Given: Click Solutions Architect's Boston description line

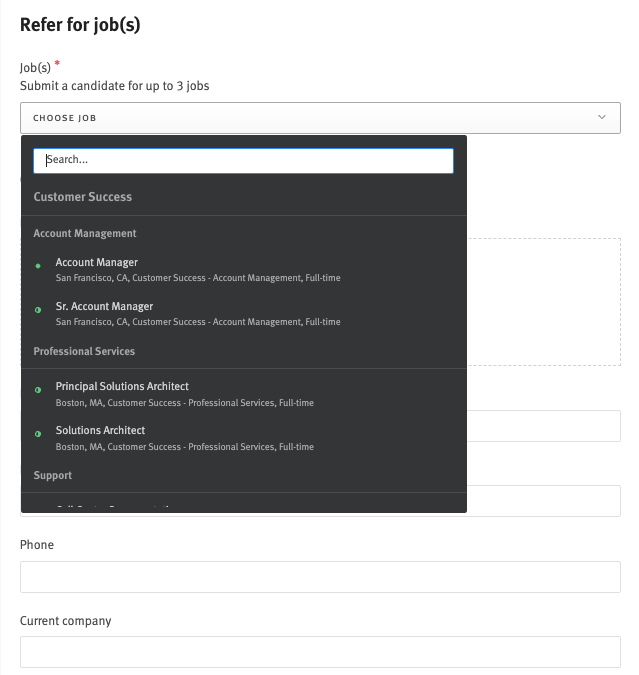Looking at the screenshot, I should pyautogui.click(x=184, y=447).
